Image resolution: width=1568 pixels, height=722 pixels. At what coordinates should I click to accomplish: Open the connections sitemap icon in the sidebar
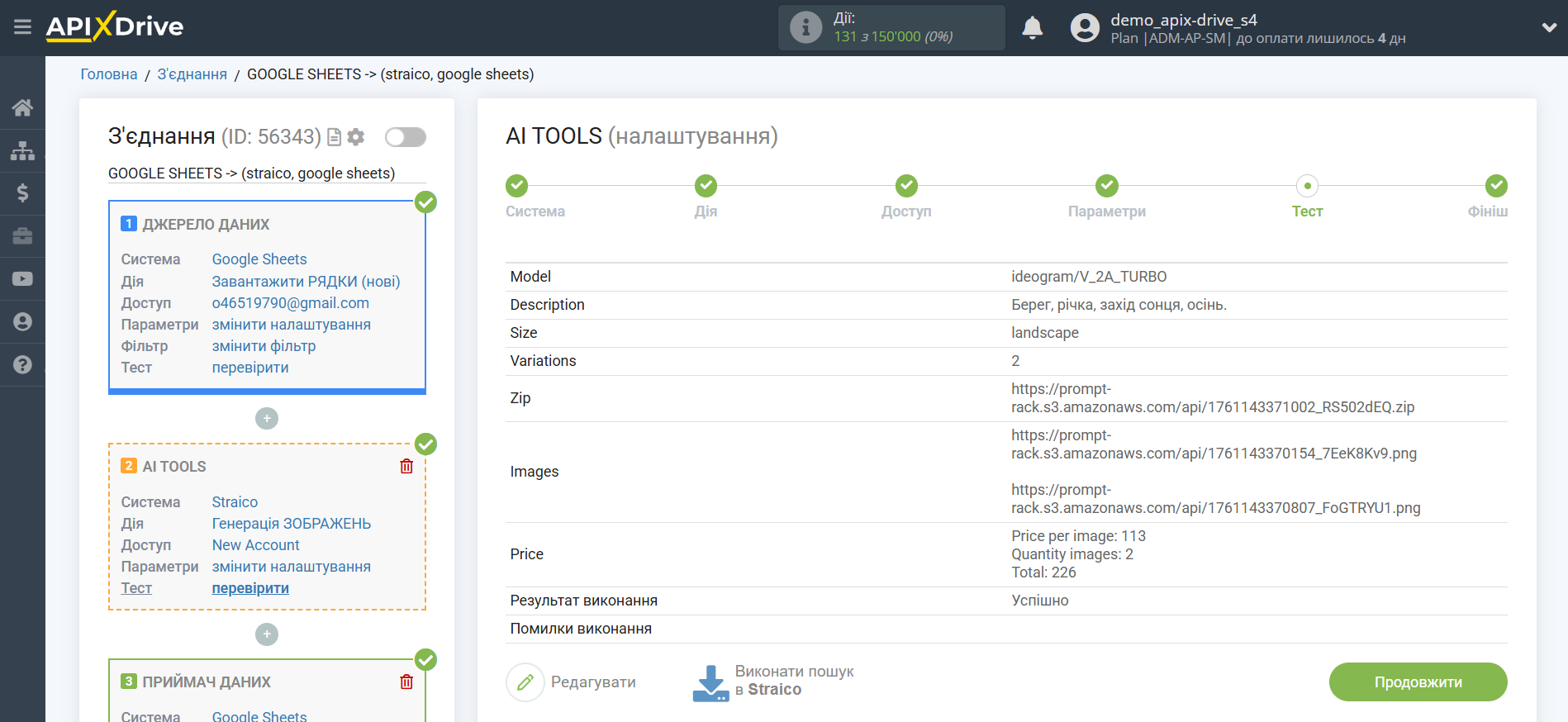pyautogui.click(x=22, y=150)
